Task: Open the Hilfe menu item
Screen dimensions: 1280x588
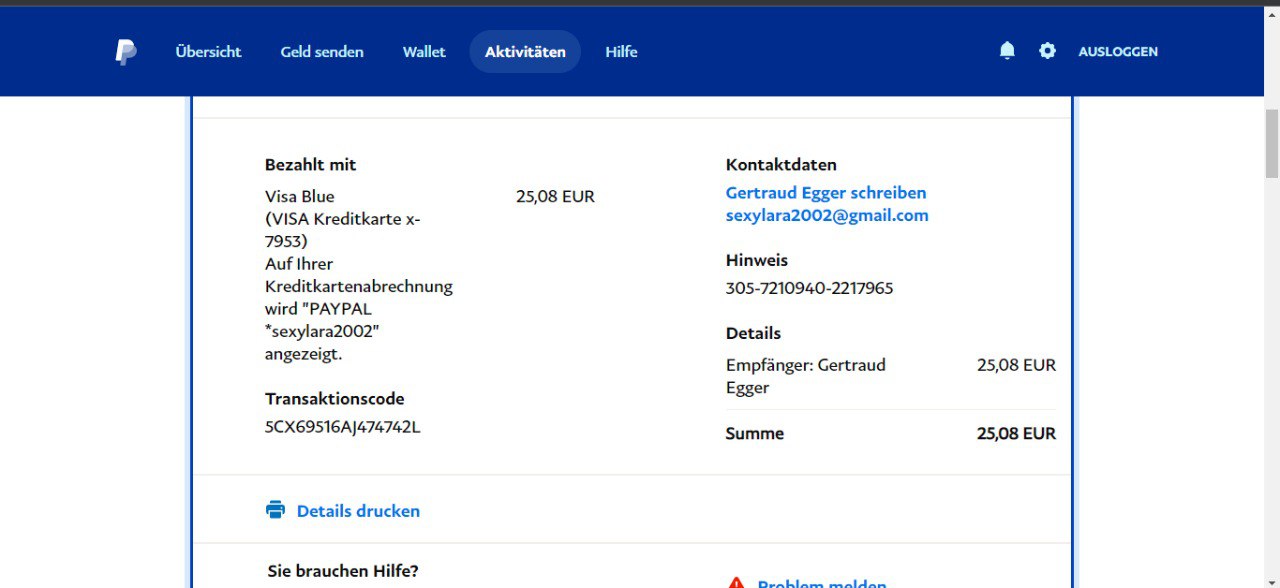Action: coord(621,52)
